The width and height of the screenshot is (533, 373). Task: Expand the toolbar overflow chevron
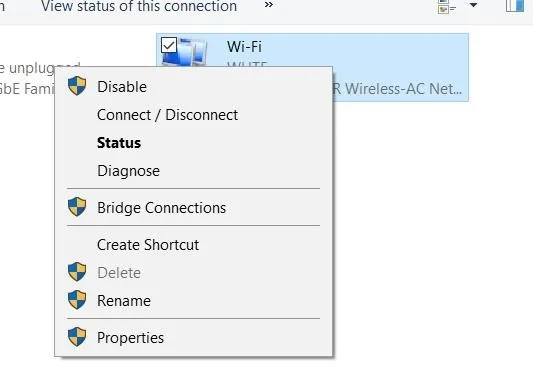point(269,5)
